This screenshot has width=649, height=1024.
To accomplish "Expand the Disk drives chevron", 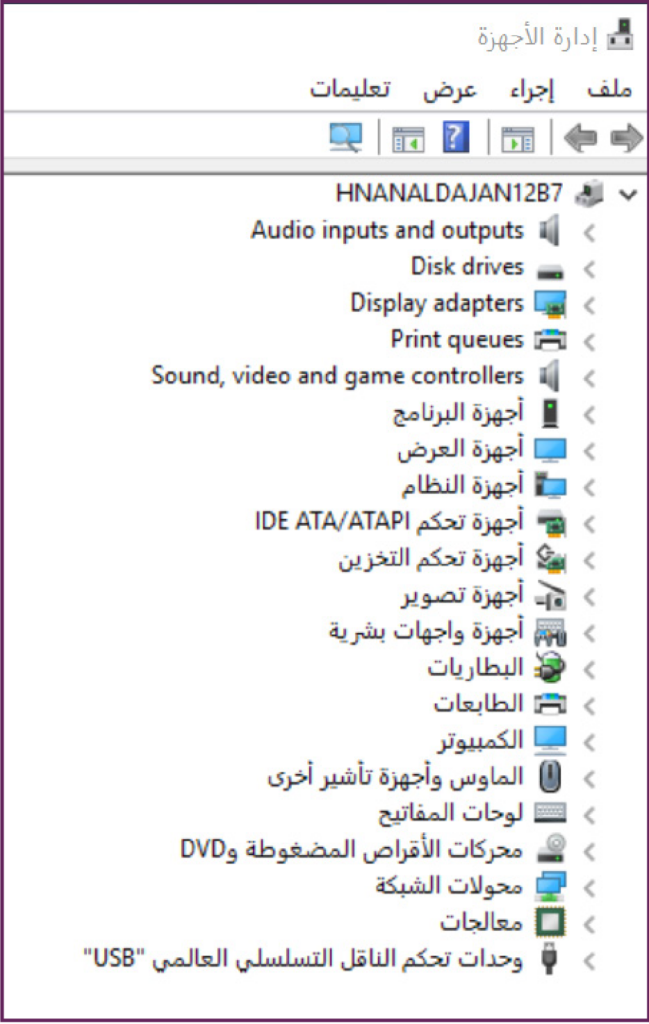I will (590, 269).
